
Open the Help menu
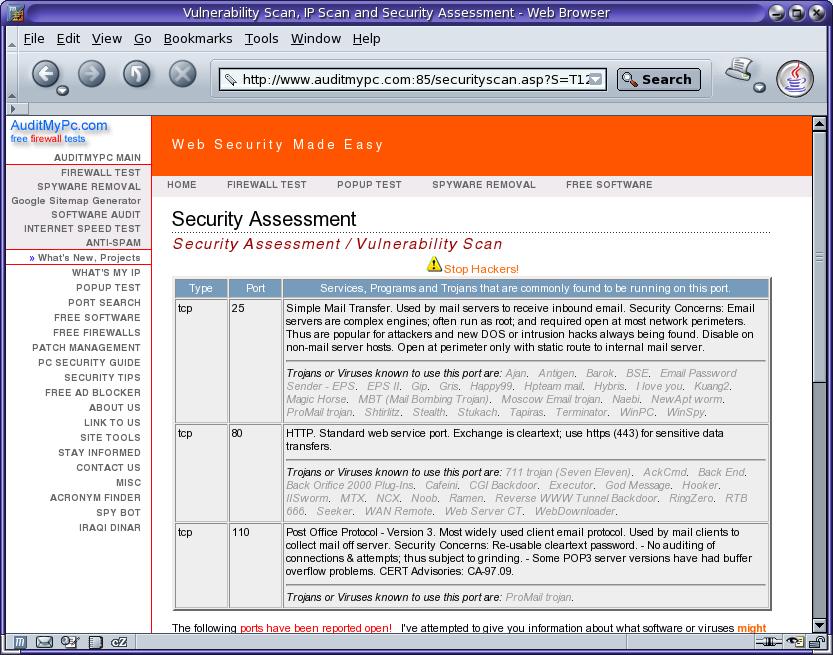367,39
